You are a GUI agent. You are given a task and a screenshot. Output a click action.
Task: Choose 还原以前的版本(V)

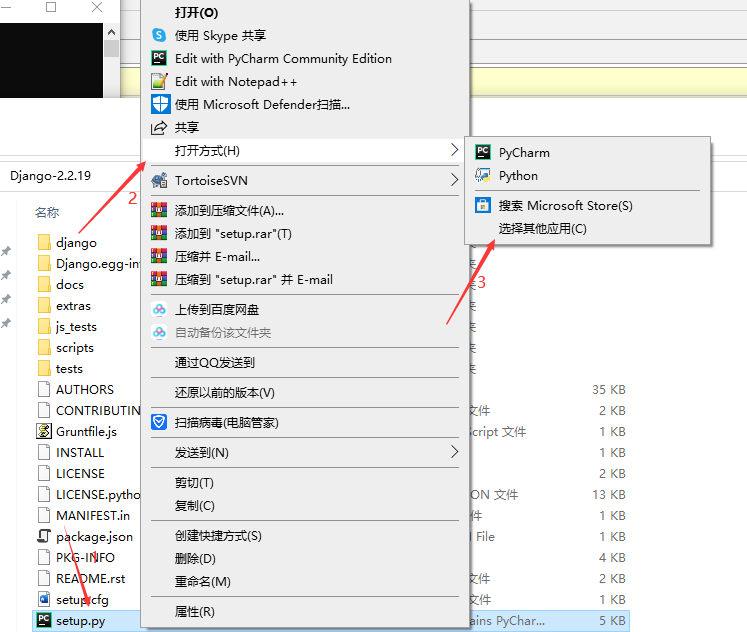224,392
